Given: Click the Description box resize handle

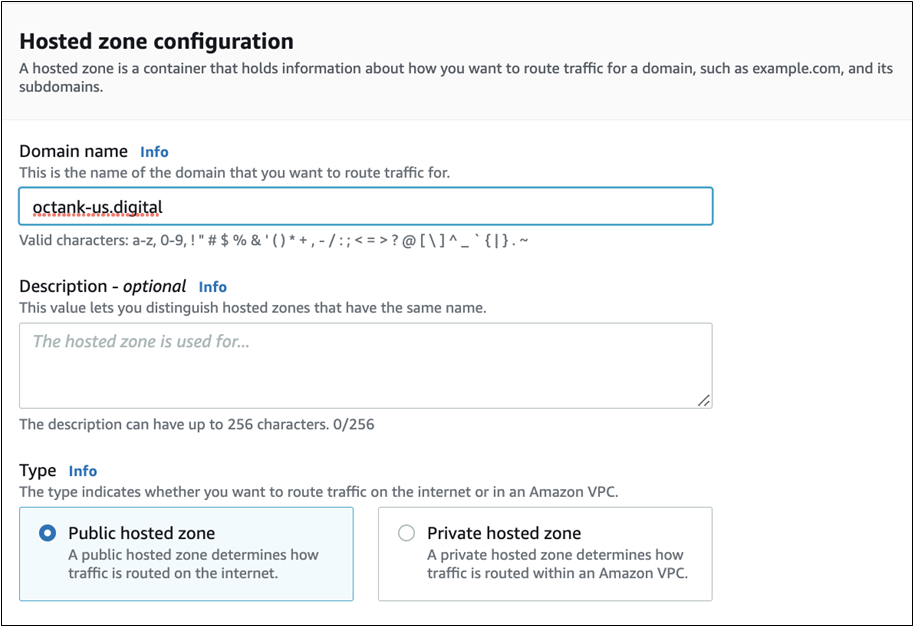Looking at the screenshot, I should click(x=704, y=400).
